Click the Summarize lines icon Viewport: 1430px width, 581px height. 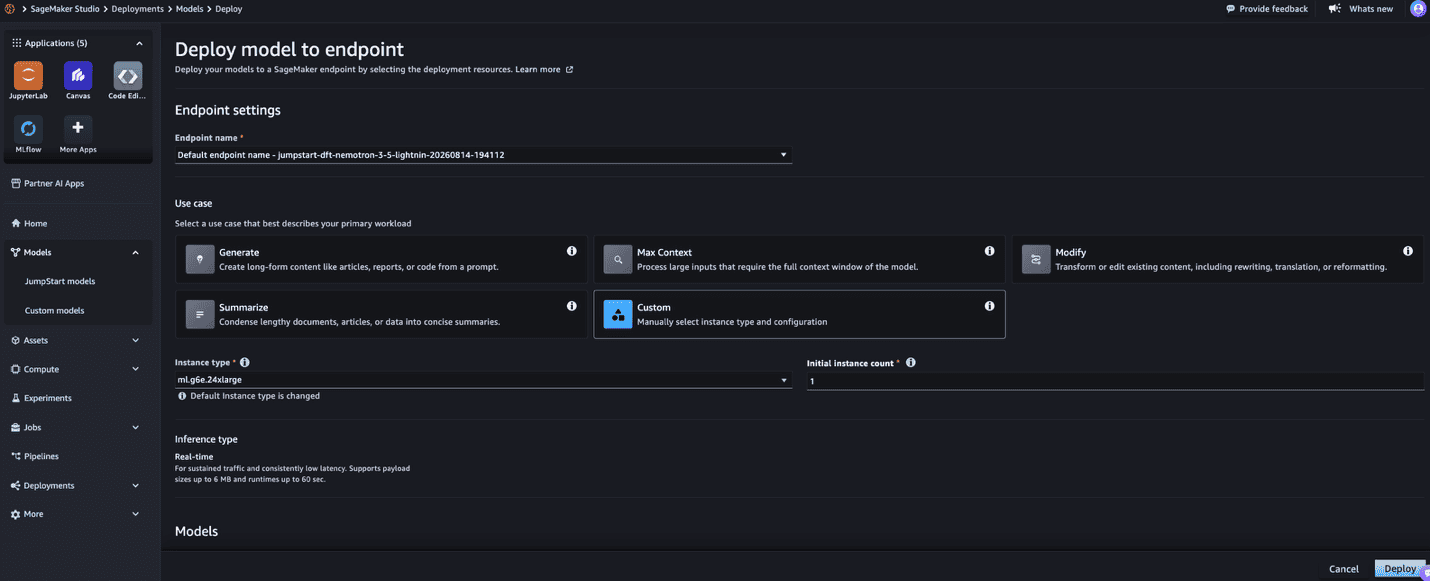tap(200, 314)
